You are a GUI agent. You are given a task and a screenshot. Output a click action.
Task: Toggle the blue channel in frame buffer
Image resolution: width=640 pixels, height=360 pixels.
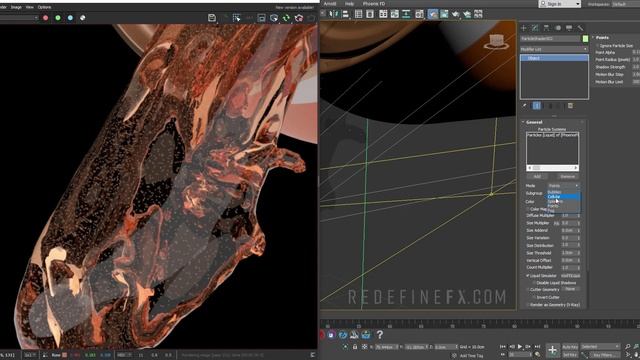tap(70, 18)
